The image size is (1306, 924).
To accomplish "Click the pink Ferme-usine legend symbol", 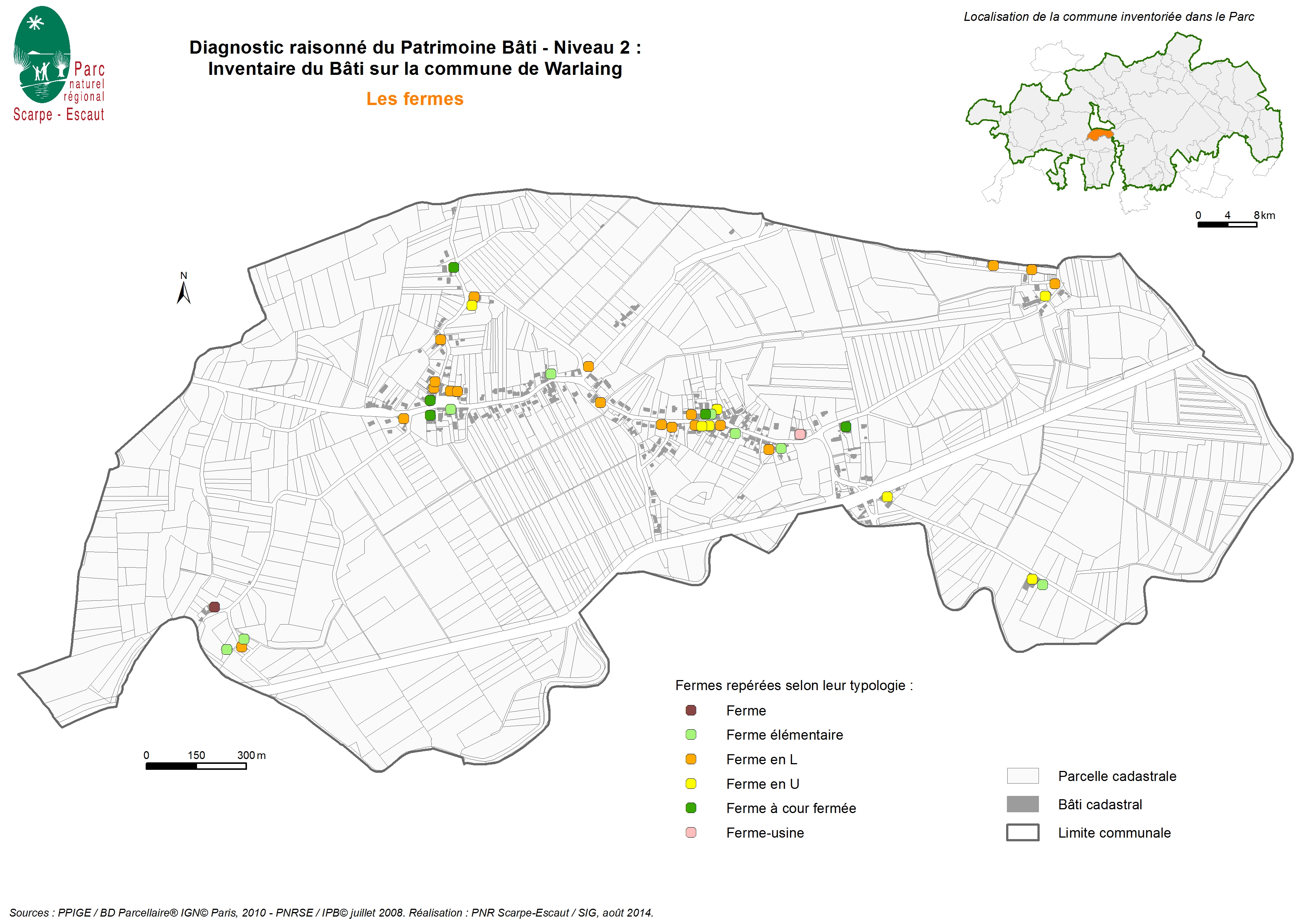I will (x=691, y=832).
